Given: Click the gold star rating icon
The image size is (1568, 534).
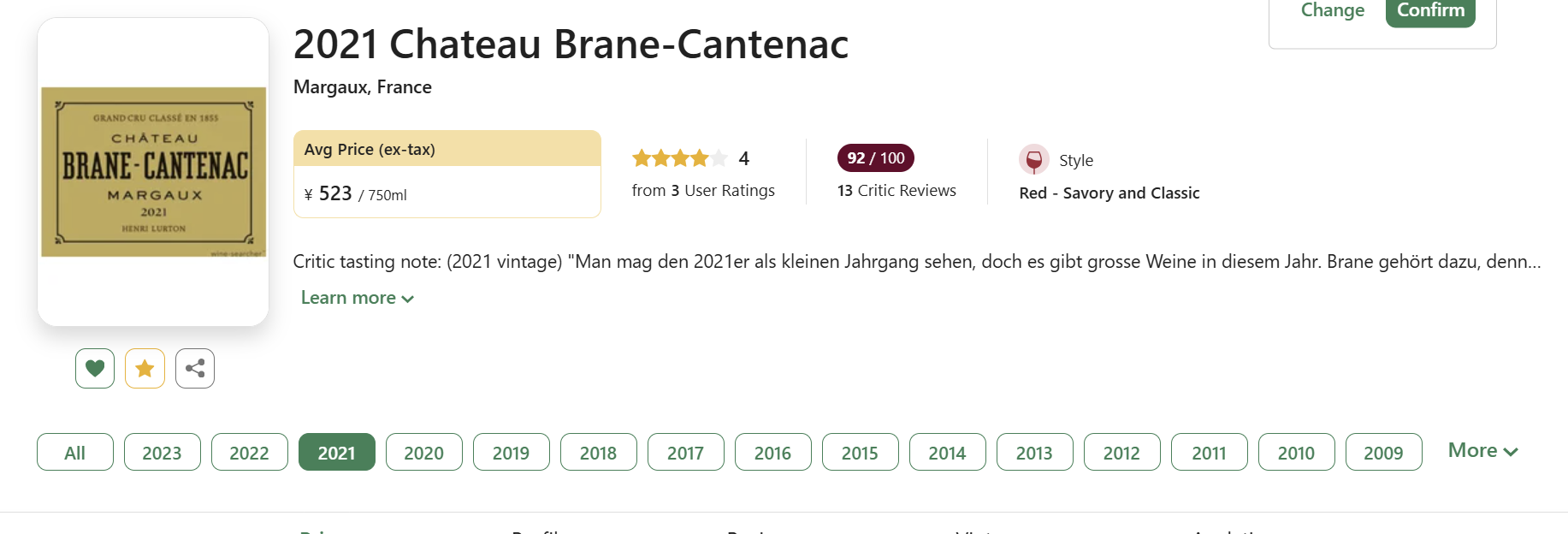Looking at the screenshot, I should point(145,369).
